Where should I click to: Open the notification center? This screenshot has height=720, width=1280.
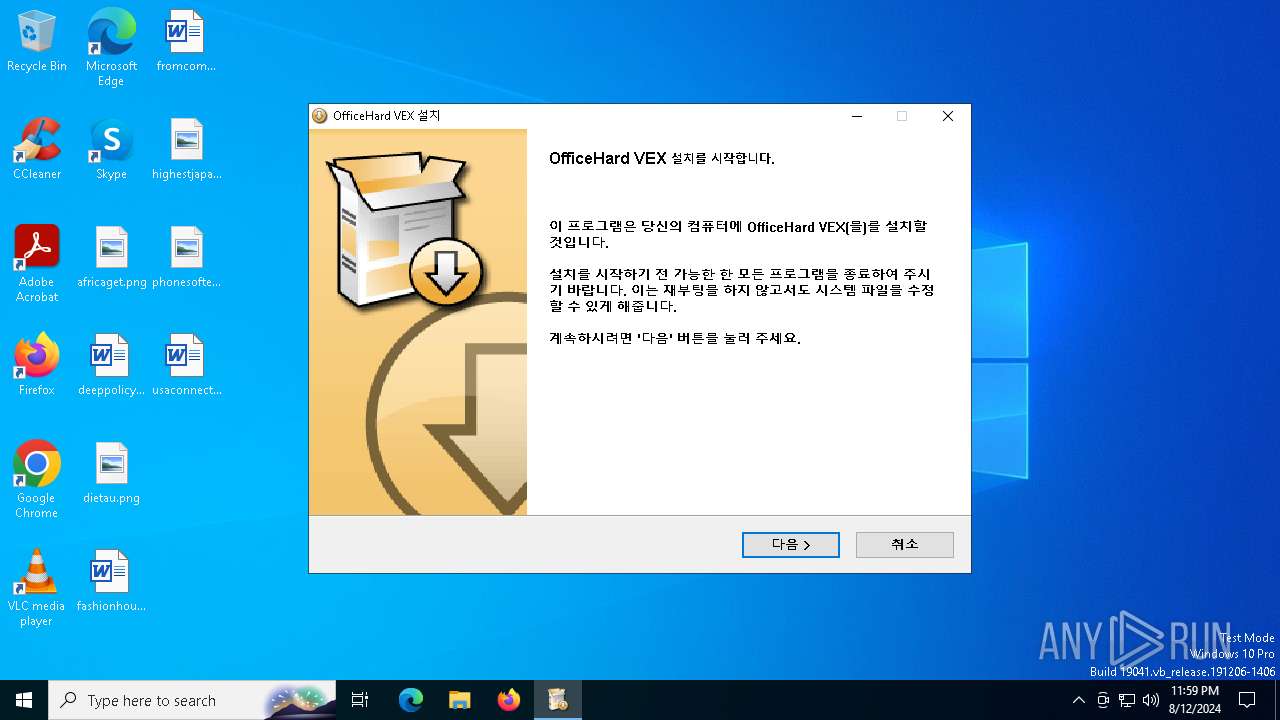[x=1247, y=700]
